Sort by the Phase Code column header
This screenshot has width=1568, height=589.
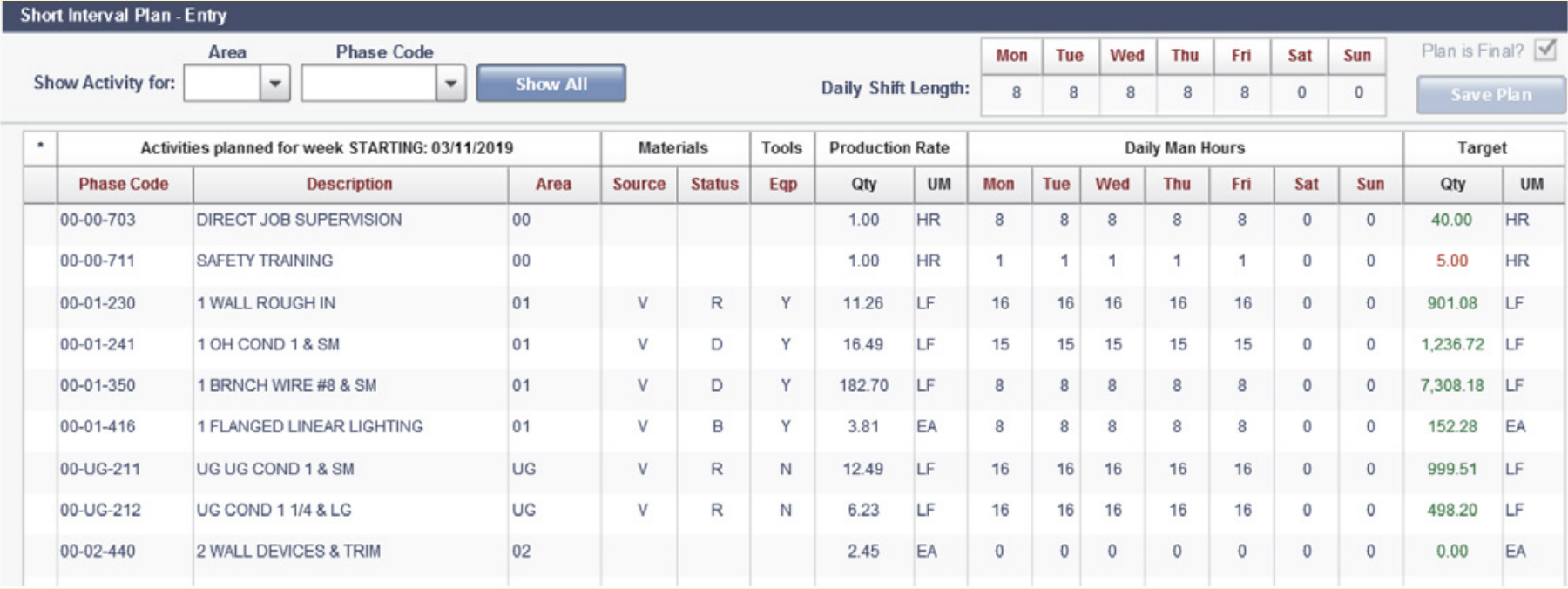[124, 185]
